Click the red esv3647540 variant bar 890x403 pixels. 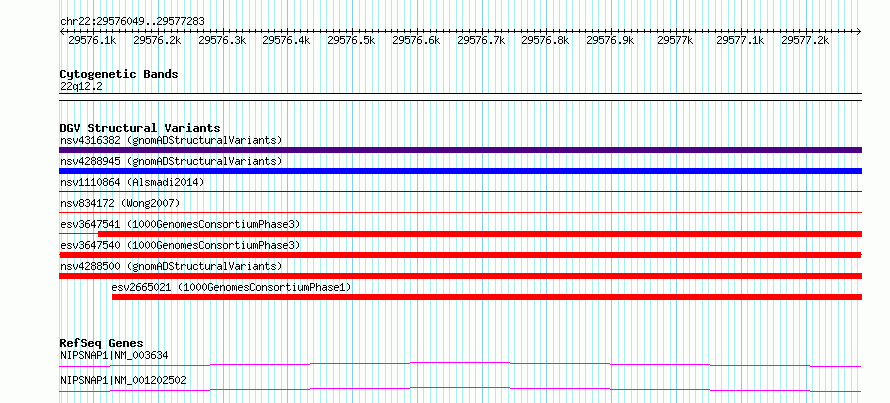pyautogui.click(x=460, y=255)
